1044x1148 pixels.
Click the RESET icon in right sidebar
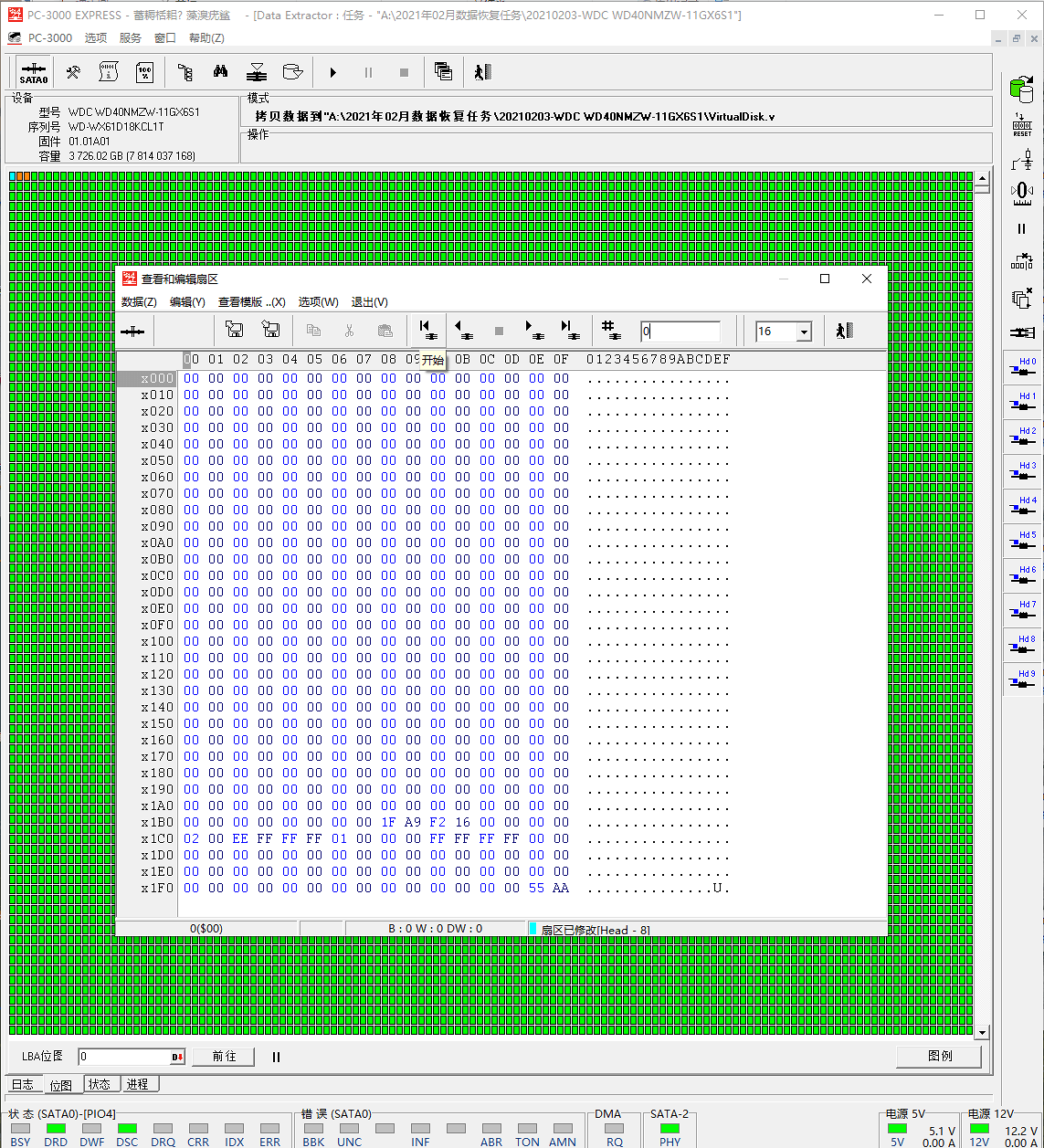click(x=1021, y=125)
